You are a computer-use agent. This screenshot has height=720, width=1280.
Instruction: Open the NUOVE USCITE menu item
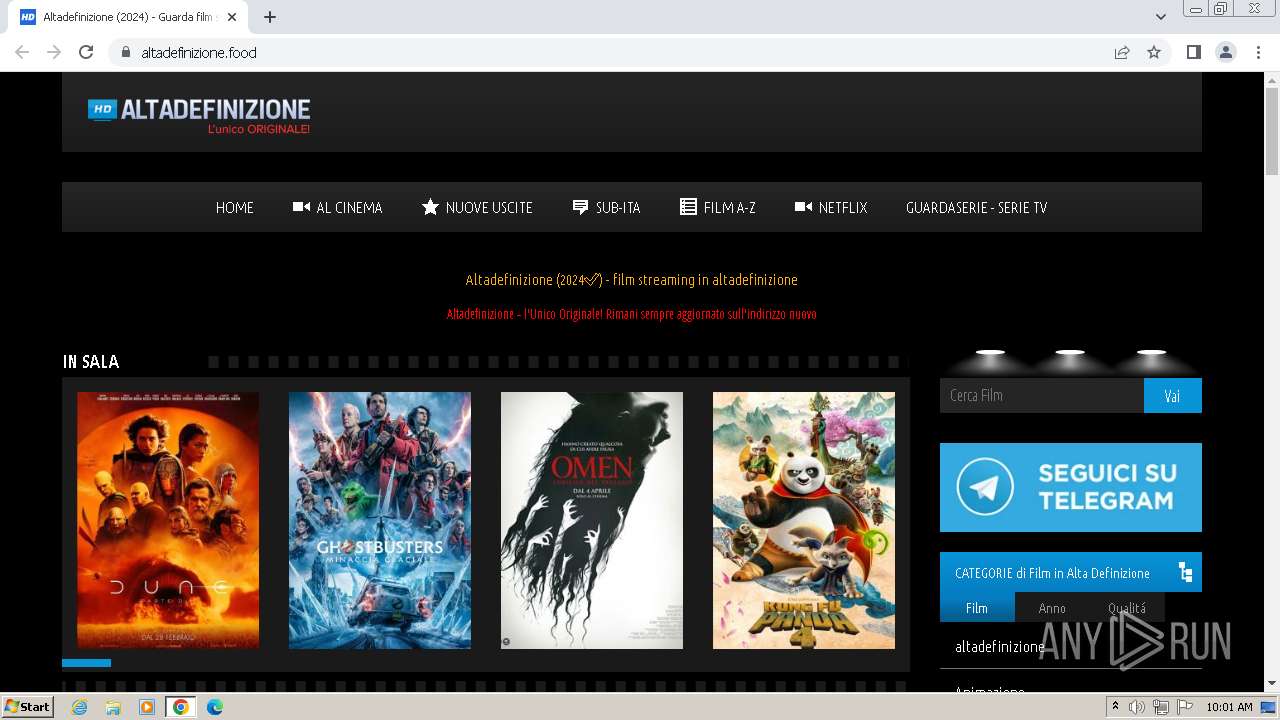pyautogui.click(x=477, y=207)
